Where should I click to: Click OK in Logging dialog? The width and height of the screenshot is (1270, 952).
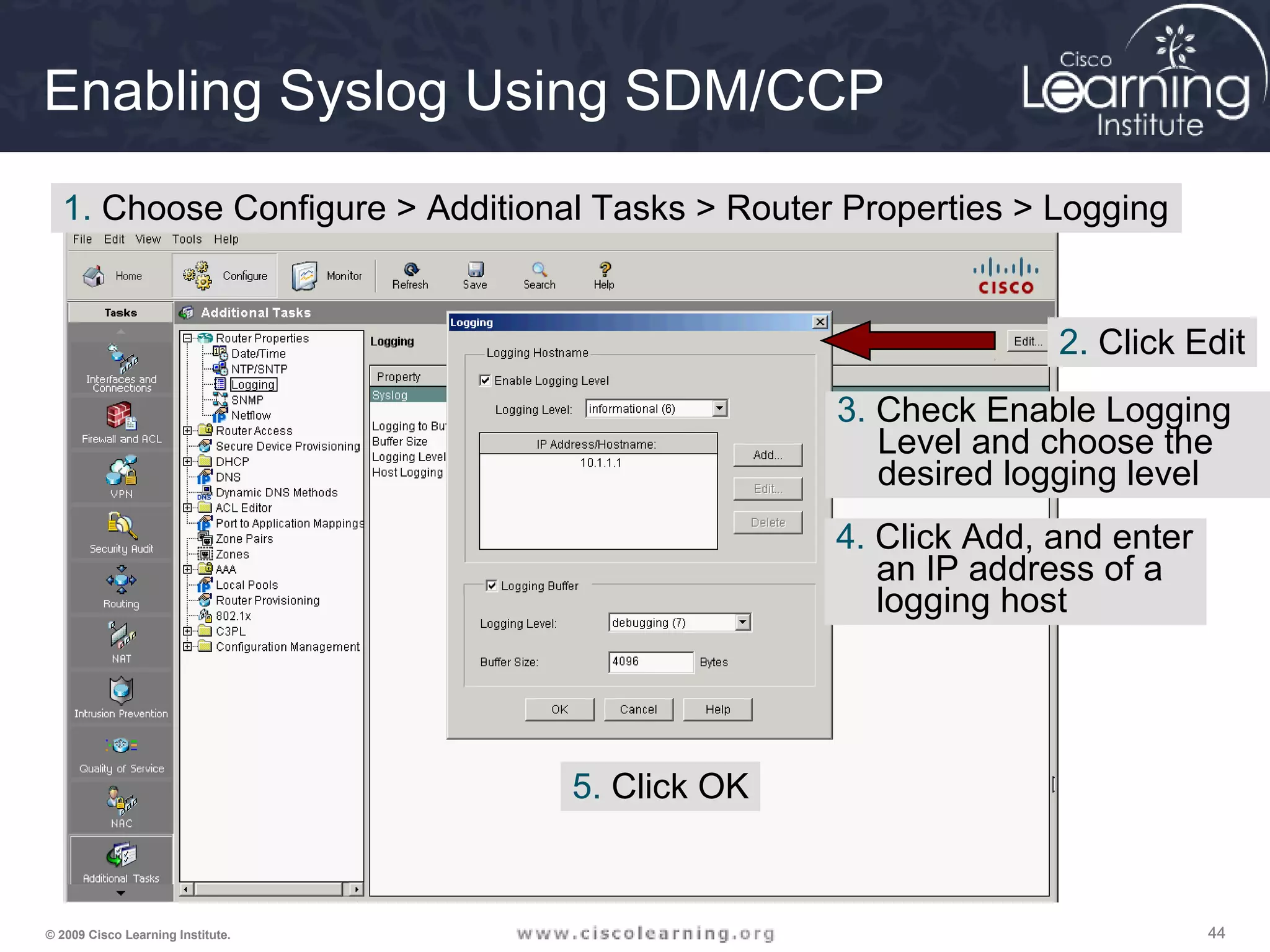(x=559, y=709)
